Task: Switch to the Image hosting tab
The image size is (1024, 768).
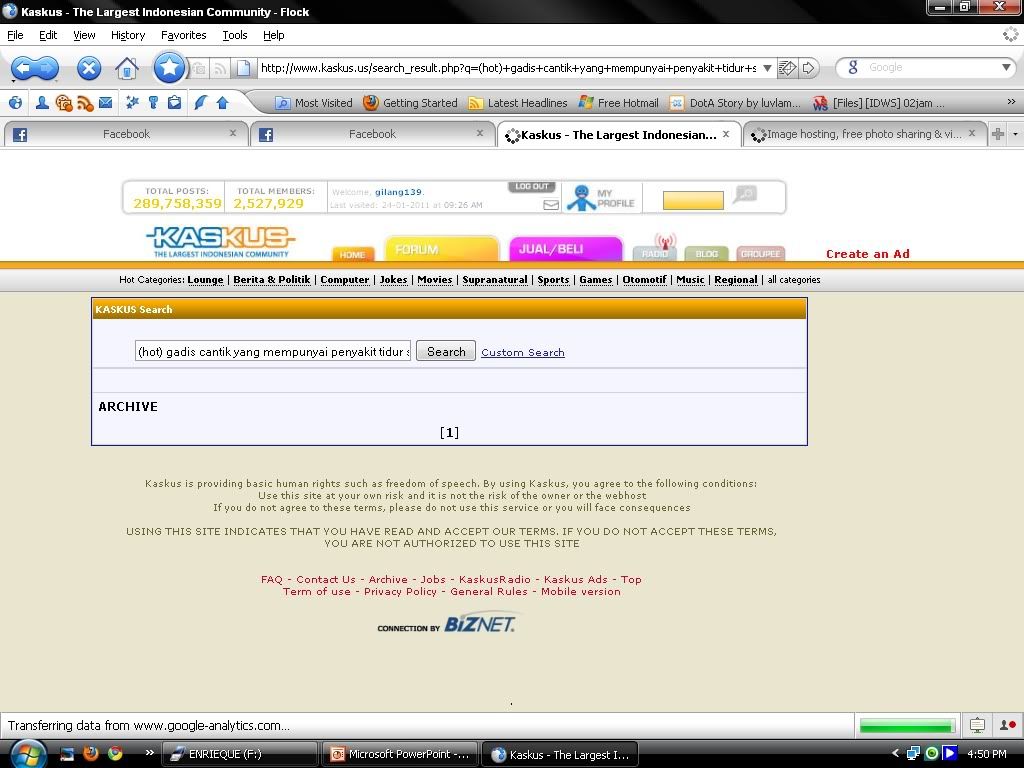Action: [x=863, y=135]
